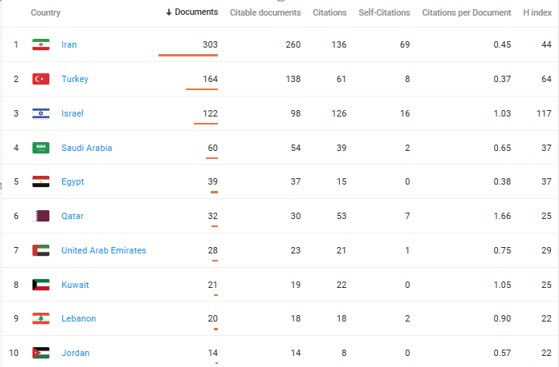Sort by the Citations column header
Viewport: 559px width, 367px height.
(x=329, y=12)
